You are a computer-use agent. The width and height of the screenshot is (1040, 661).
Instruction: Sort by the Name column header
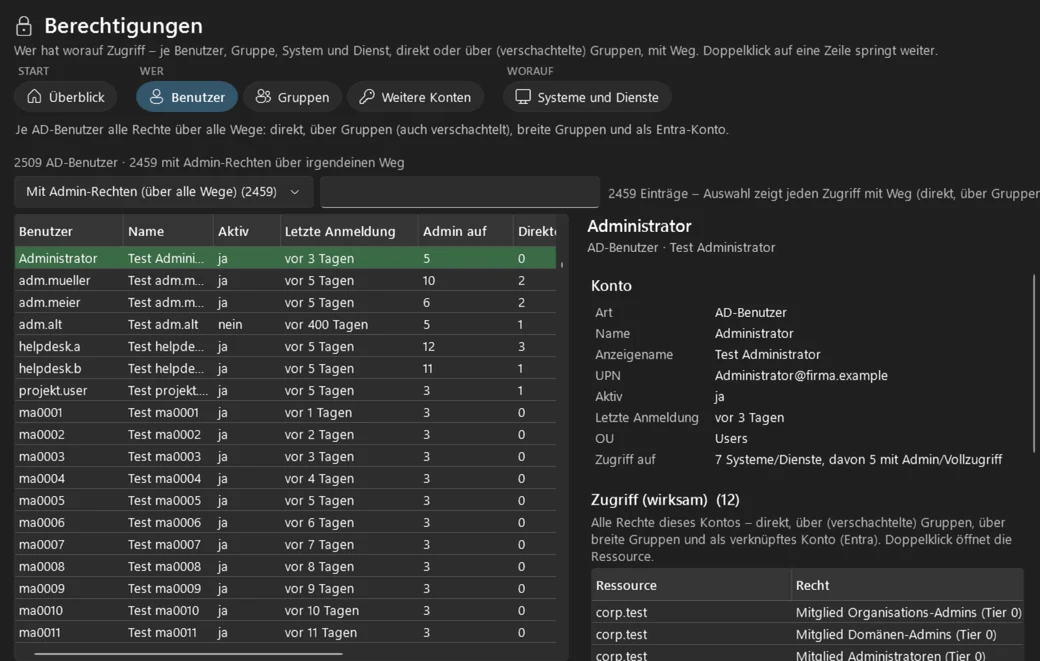click(168, 231)
